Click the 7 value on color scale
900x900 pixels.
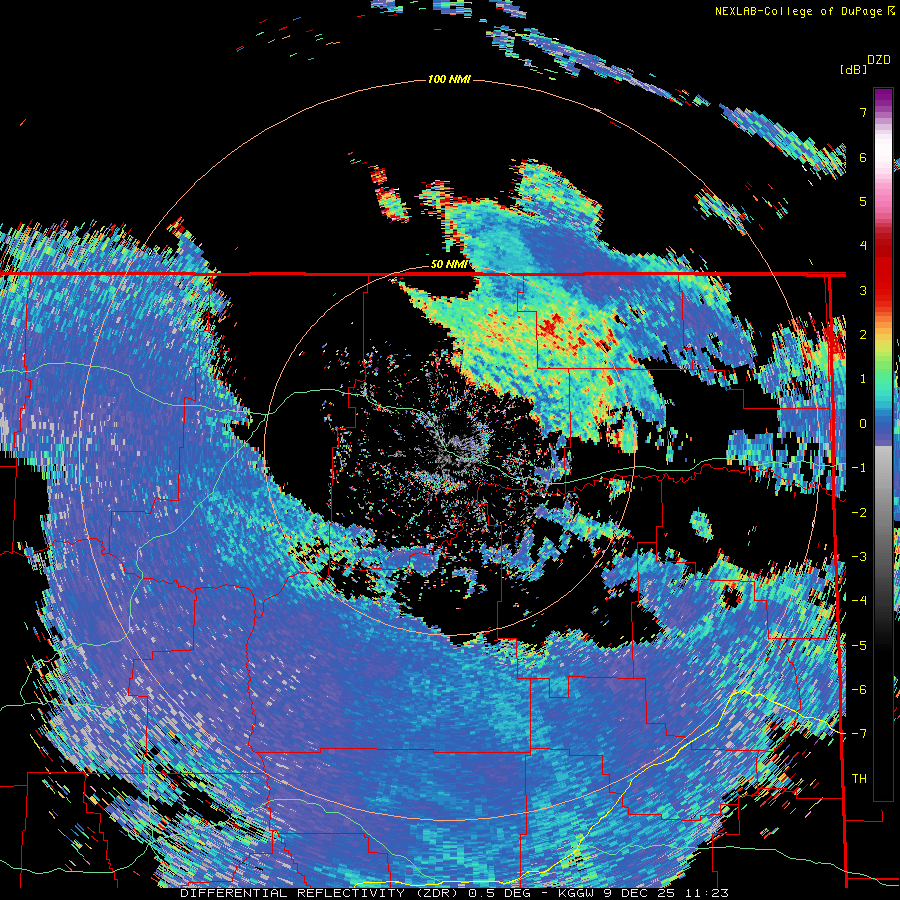[863, 112]
